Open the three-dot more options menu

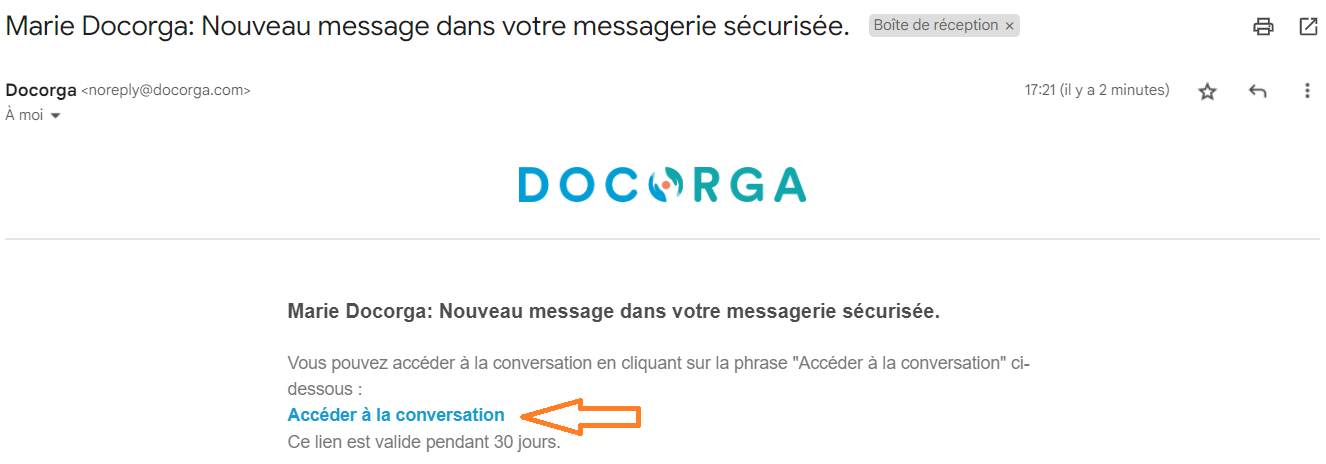coord(1307,91)
